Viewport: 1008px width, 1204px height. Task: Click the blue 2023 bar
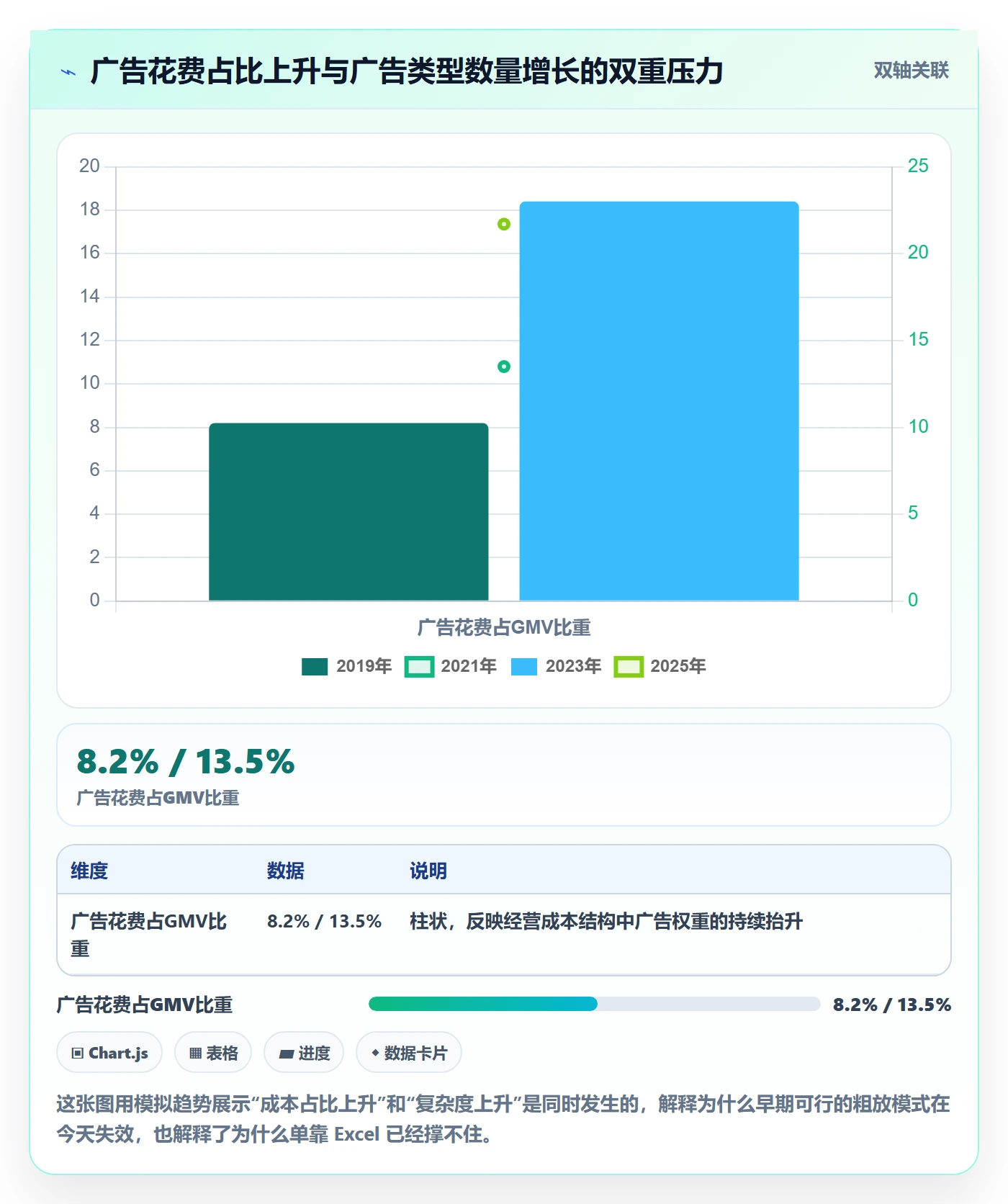(659, 401)
